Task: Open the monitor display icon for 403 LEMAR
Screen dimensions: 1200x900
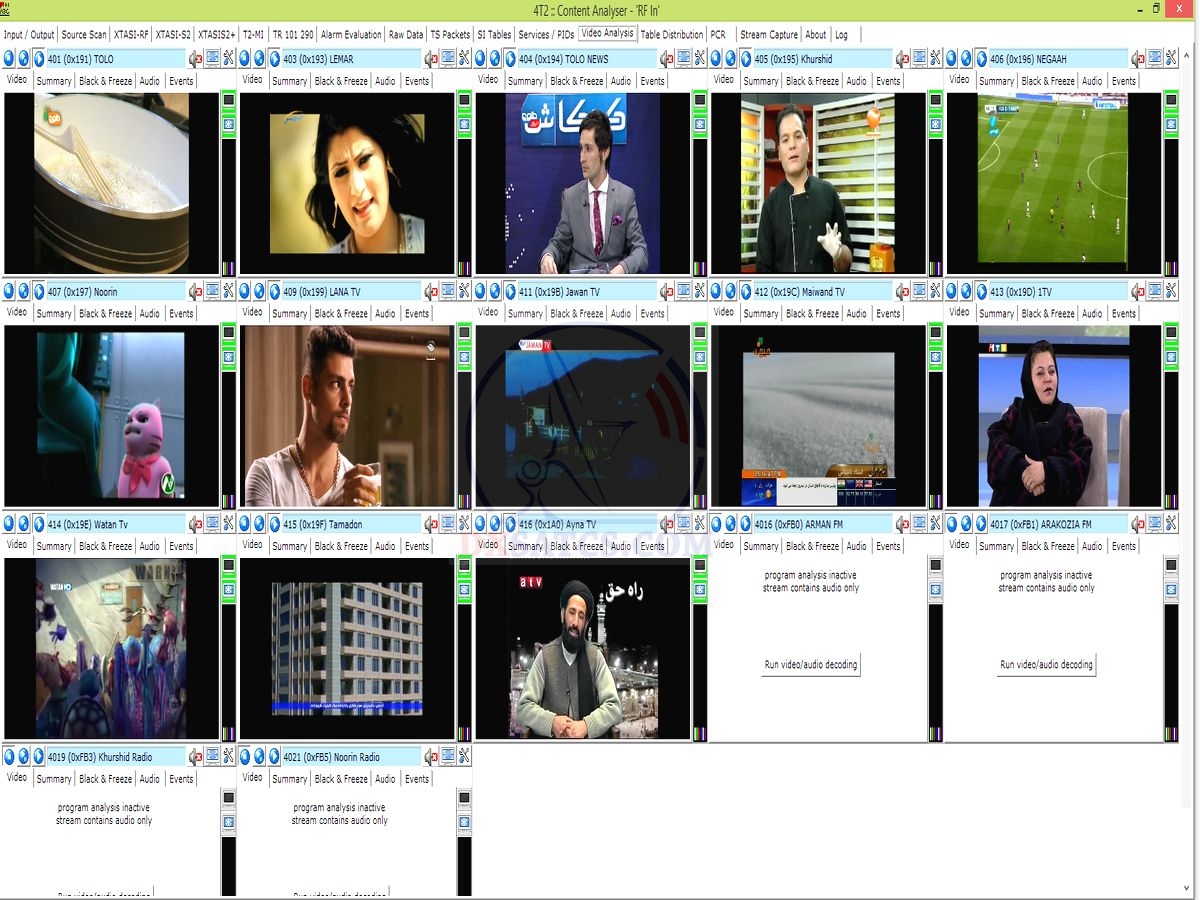Action: tap(447, 59)
